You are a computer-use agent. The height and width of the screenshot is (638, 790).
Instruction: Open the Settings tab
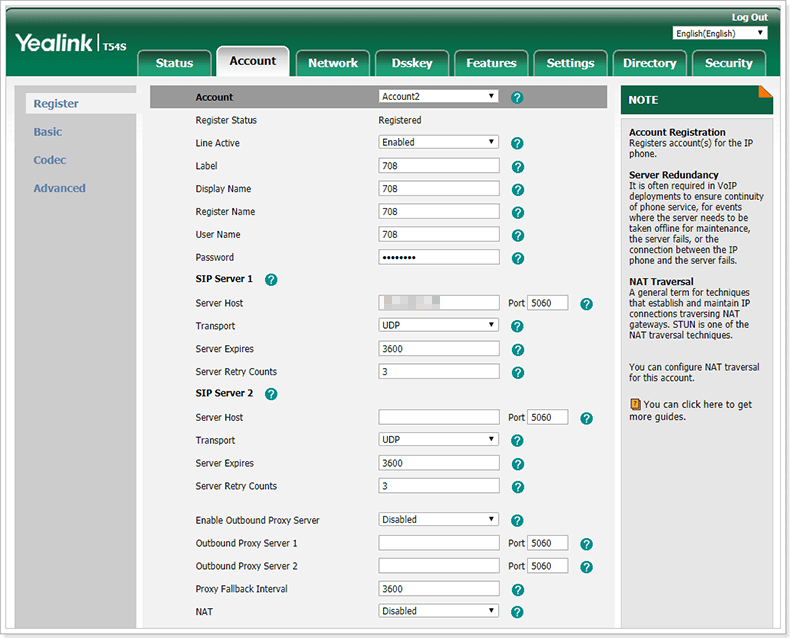570,63
